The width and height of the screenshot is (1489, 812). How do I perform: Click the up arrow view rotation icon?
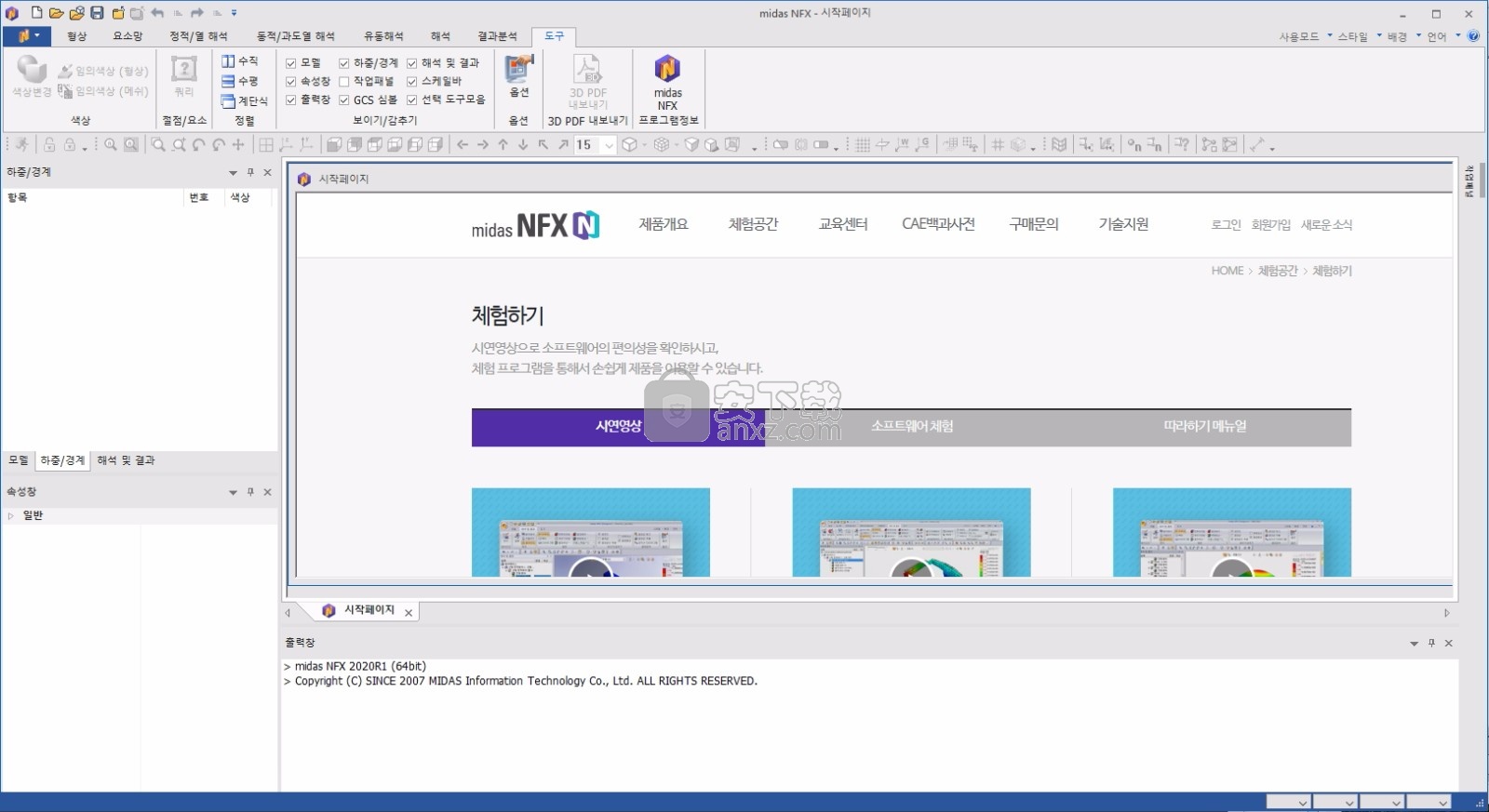[503, 144]
